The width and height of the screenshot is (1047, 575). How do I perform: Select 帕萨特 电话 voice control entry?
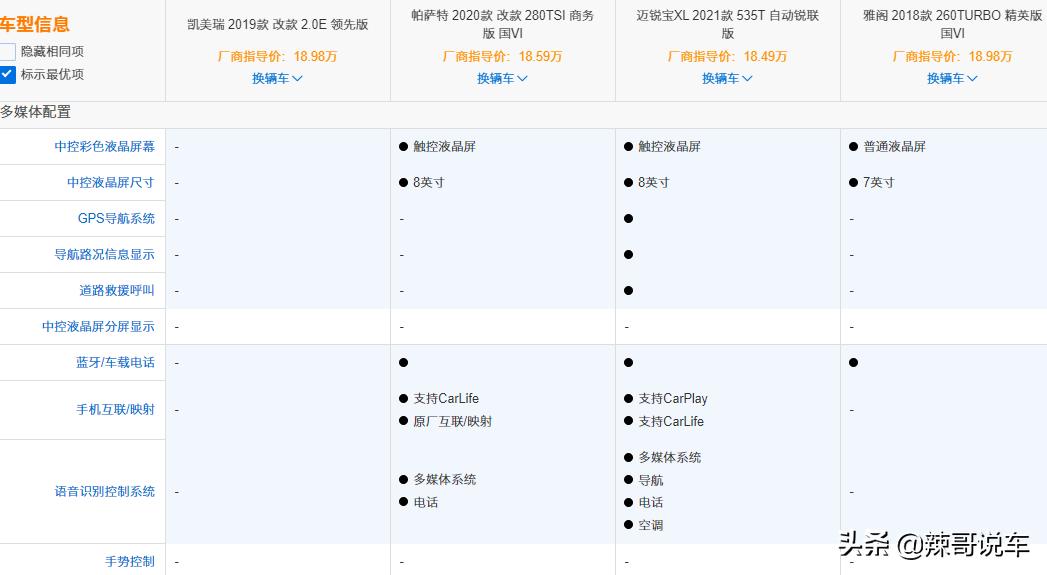click(419, 502)
